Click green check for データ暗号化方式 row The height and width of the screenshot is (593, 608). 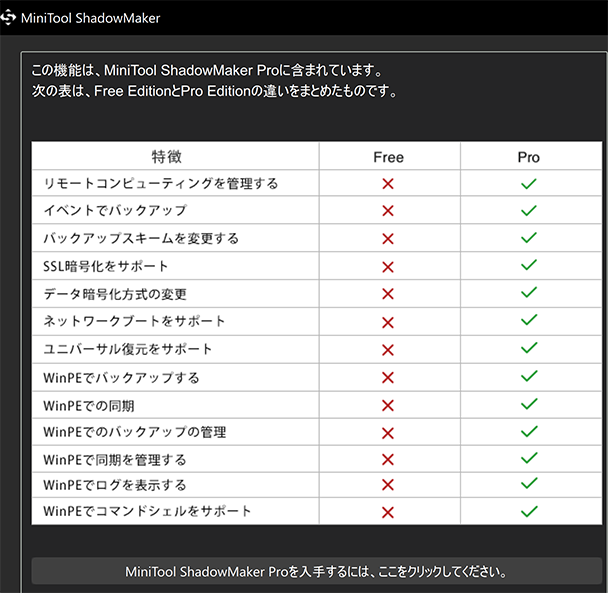click(529, 292)
